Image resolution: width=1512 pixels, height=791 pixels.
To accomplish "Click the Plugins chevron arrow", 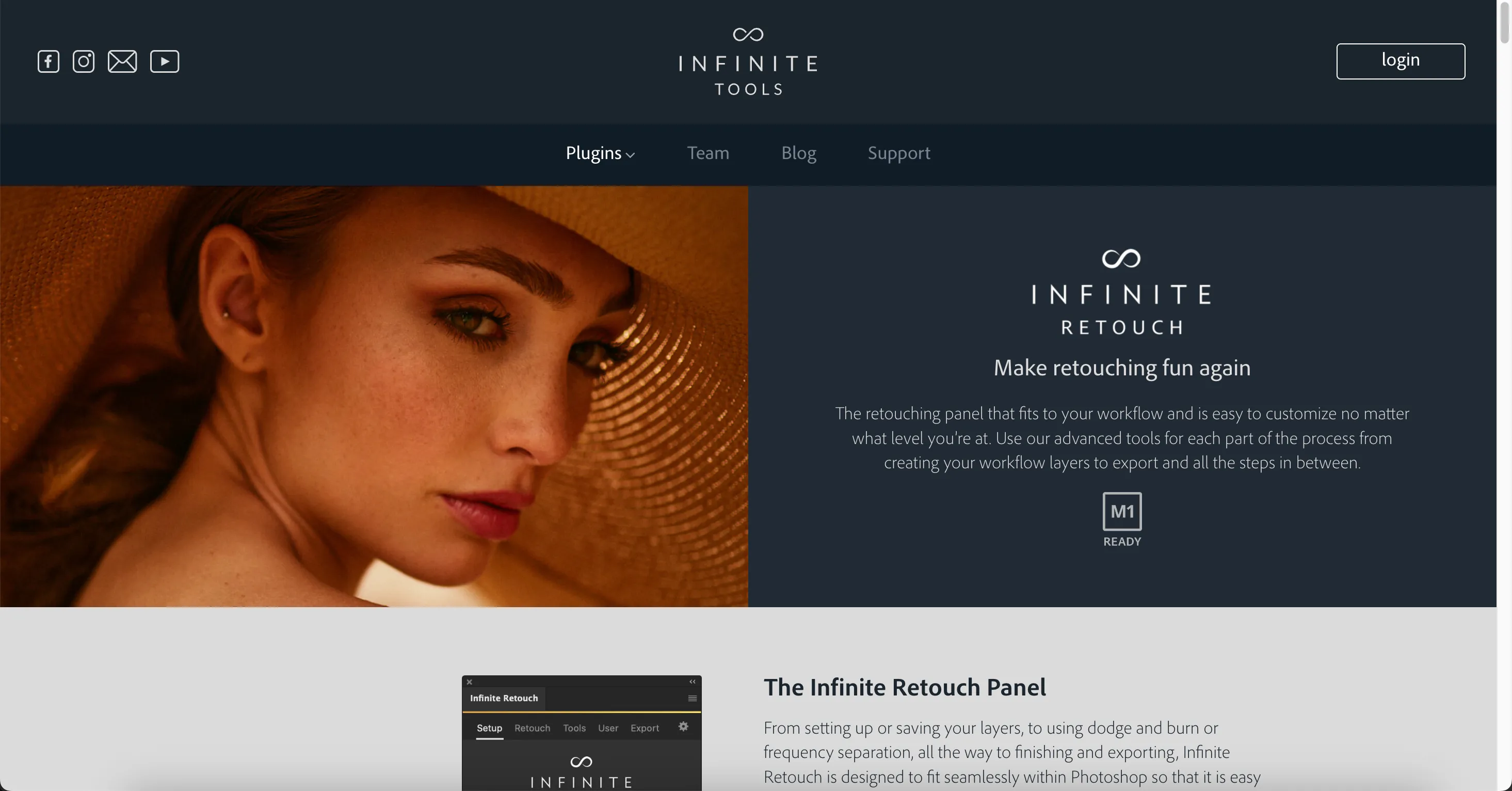I will tap(631, 155).
